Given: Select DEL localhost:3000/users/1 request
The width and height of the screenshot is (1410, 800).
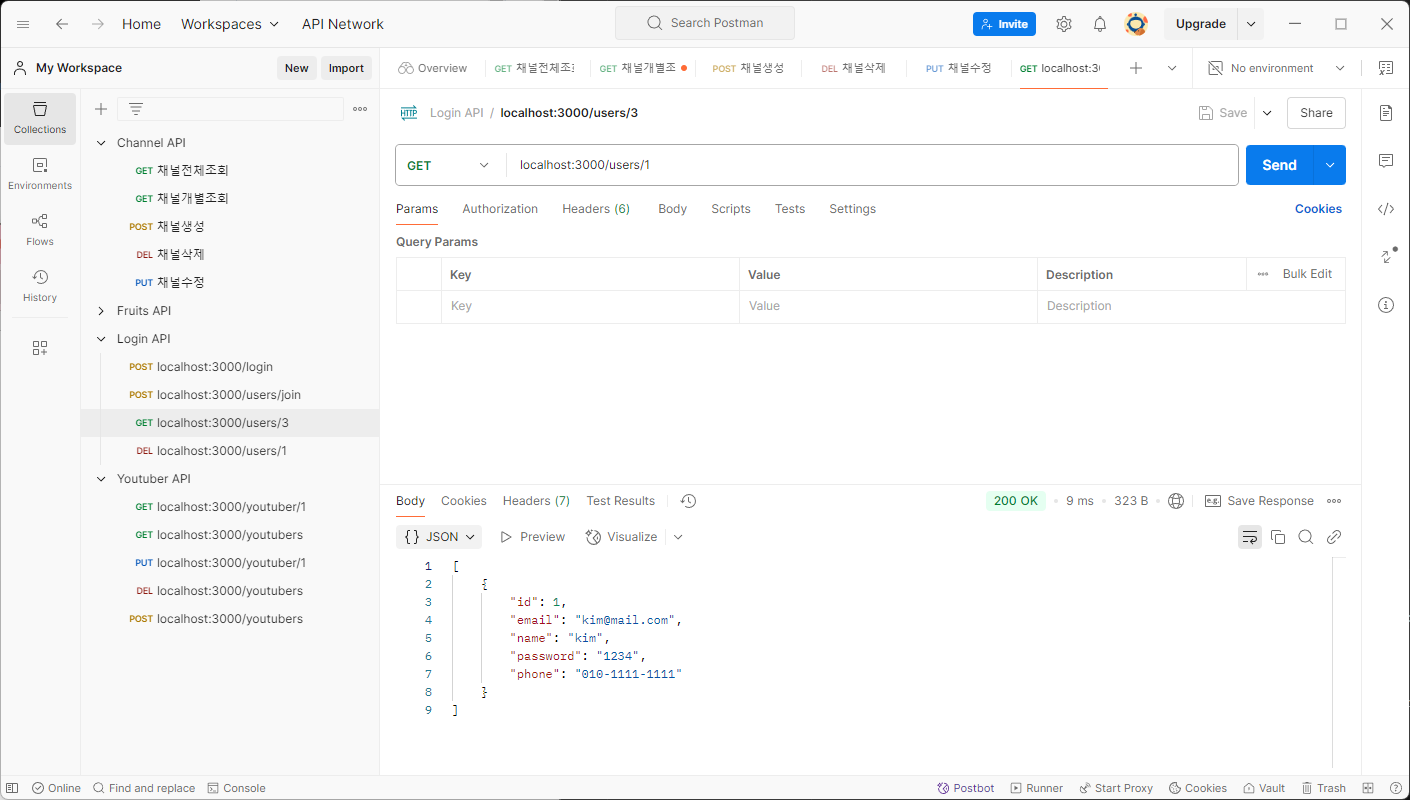Looking at the screenshot, I should (x=230, y=451).
